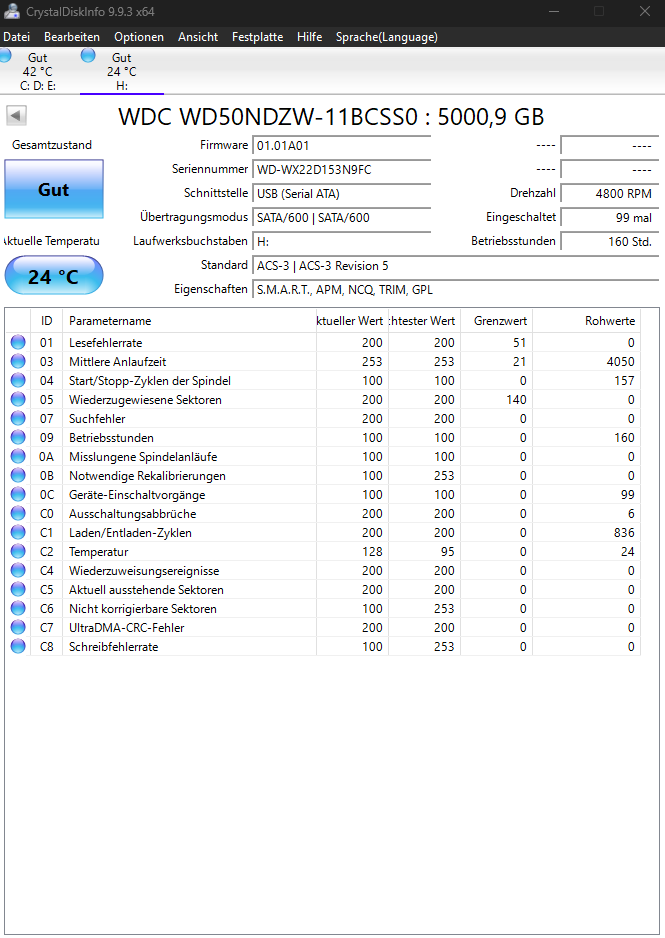Click the disk title WDC WD50NDZW-11BCSS0
Screen dimensions: 665x938
click(x=268, y=117)
